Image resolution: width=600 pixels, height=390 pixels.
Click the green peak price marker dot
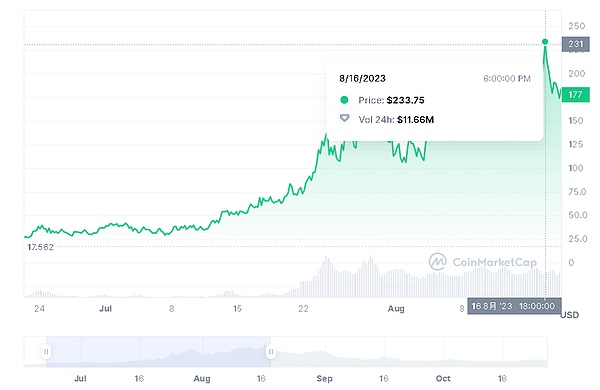click(545, 42)
